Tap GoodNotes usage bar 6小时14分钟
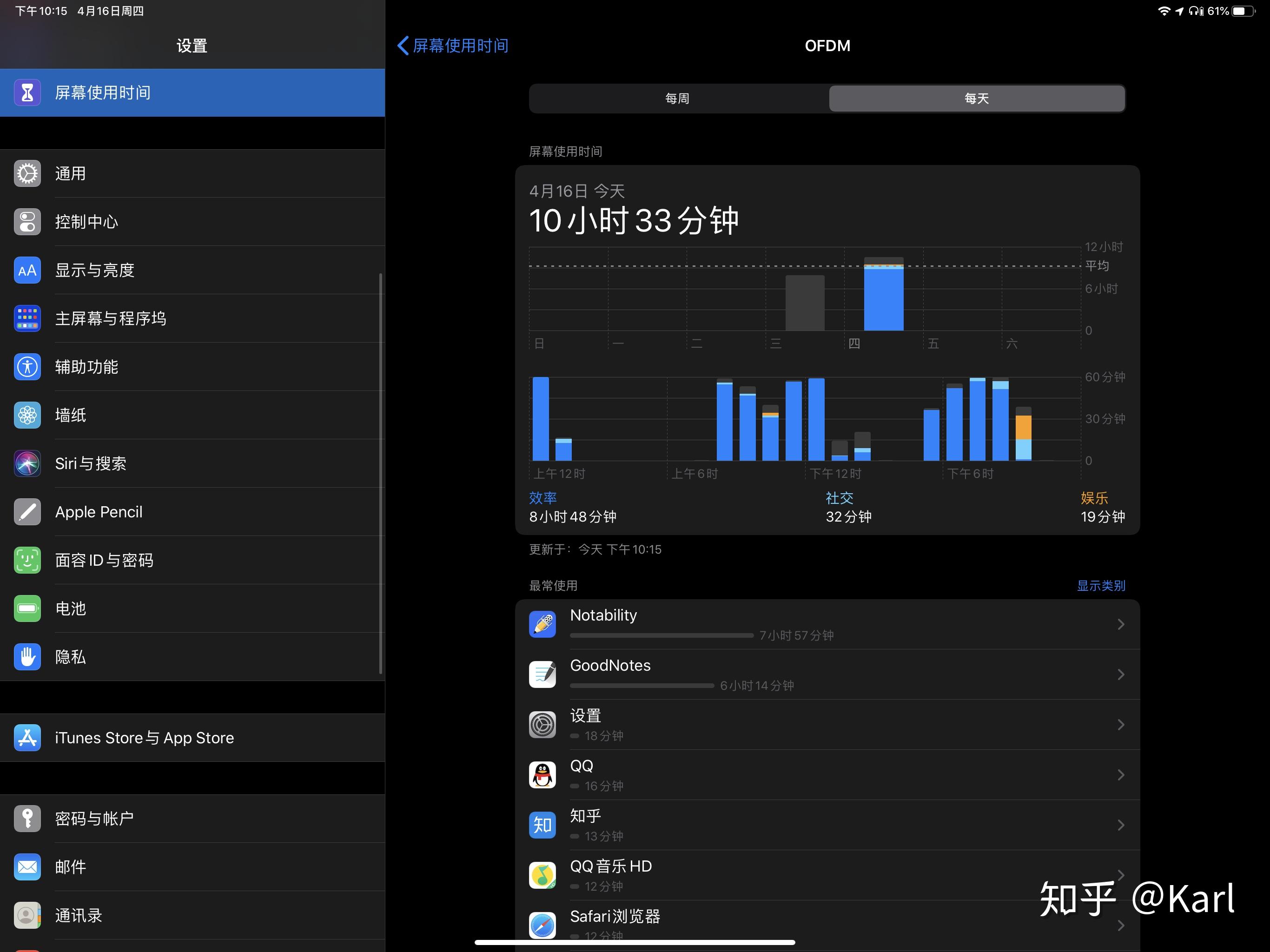The height and width of the screenshot is (952, 1270). click(x=642, y=686)
